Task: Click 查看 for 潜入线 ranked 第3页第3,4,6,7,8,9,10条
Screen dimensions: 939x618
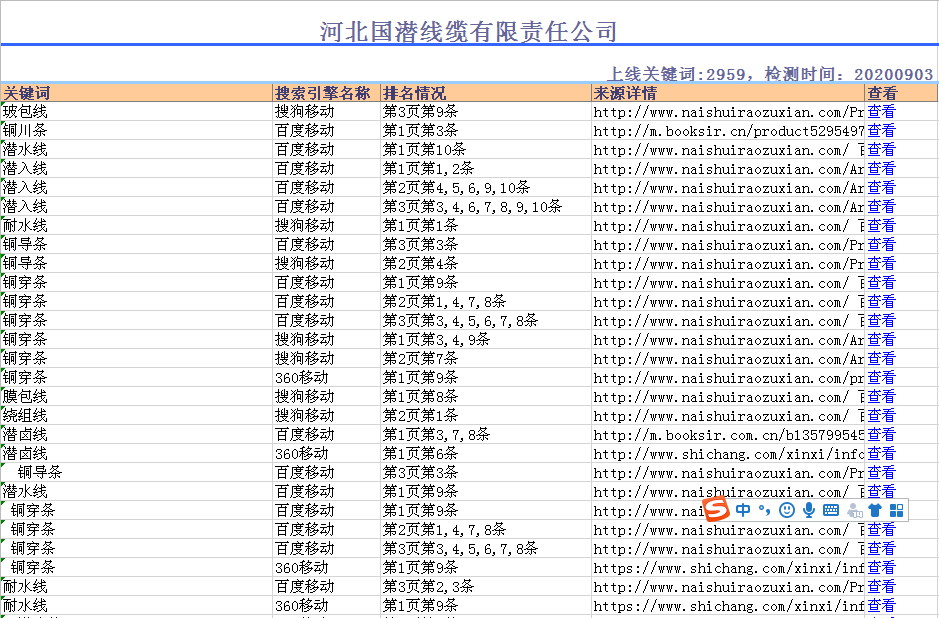Action: click(x=881, y=207)
